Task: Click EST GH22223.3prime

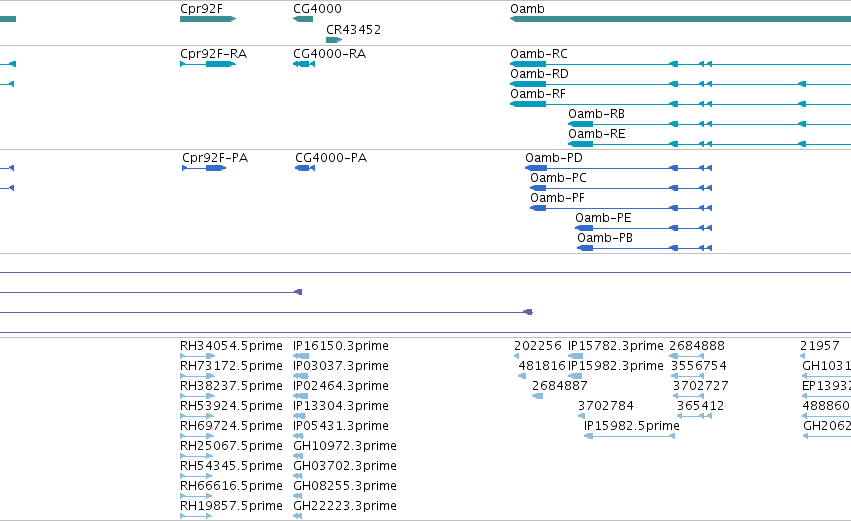Action: tap(297, 516)
